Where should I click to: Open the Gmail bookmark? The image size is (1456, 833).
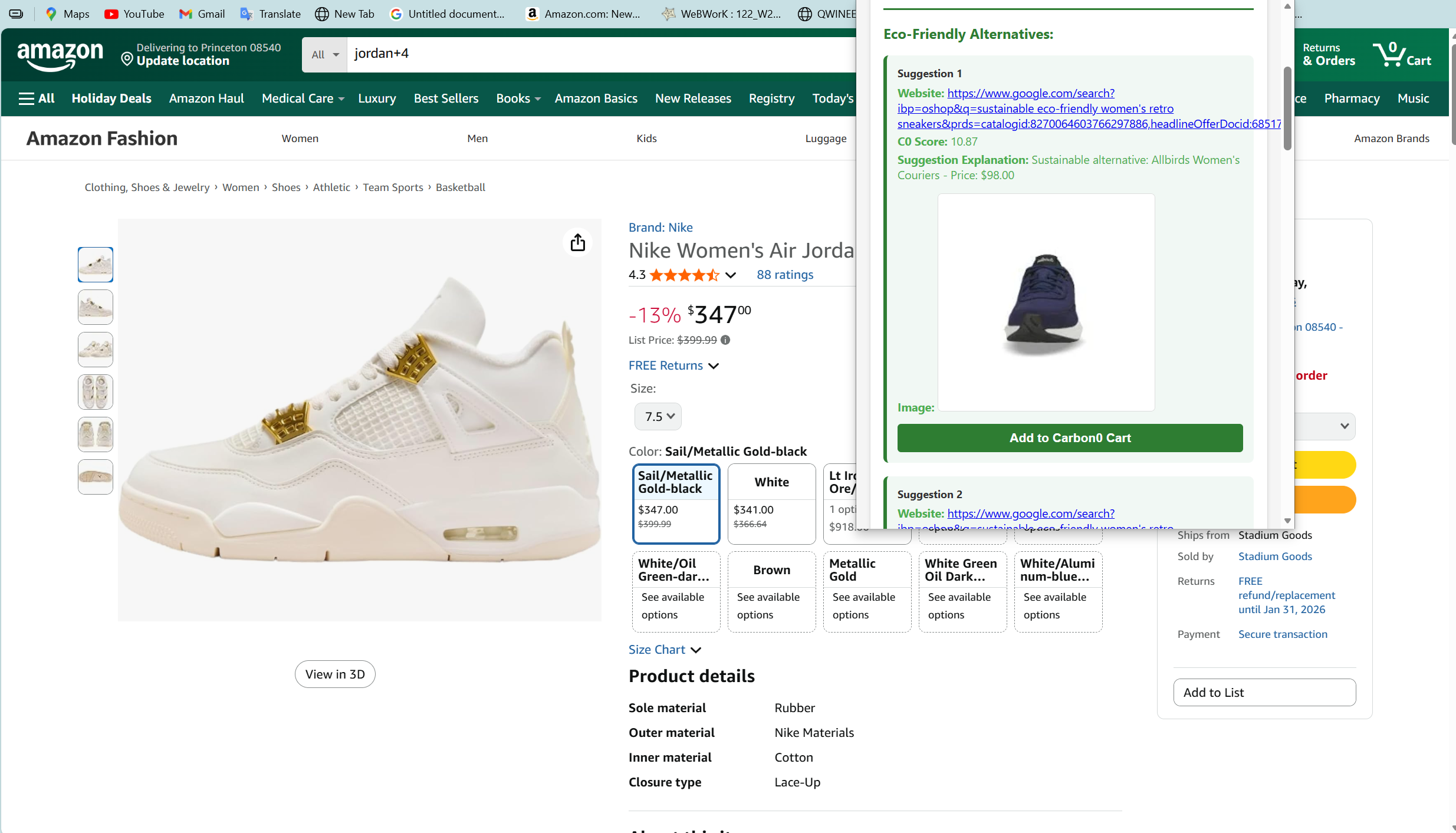[x=202, y=14]
